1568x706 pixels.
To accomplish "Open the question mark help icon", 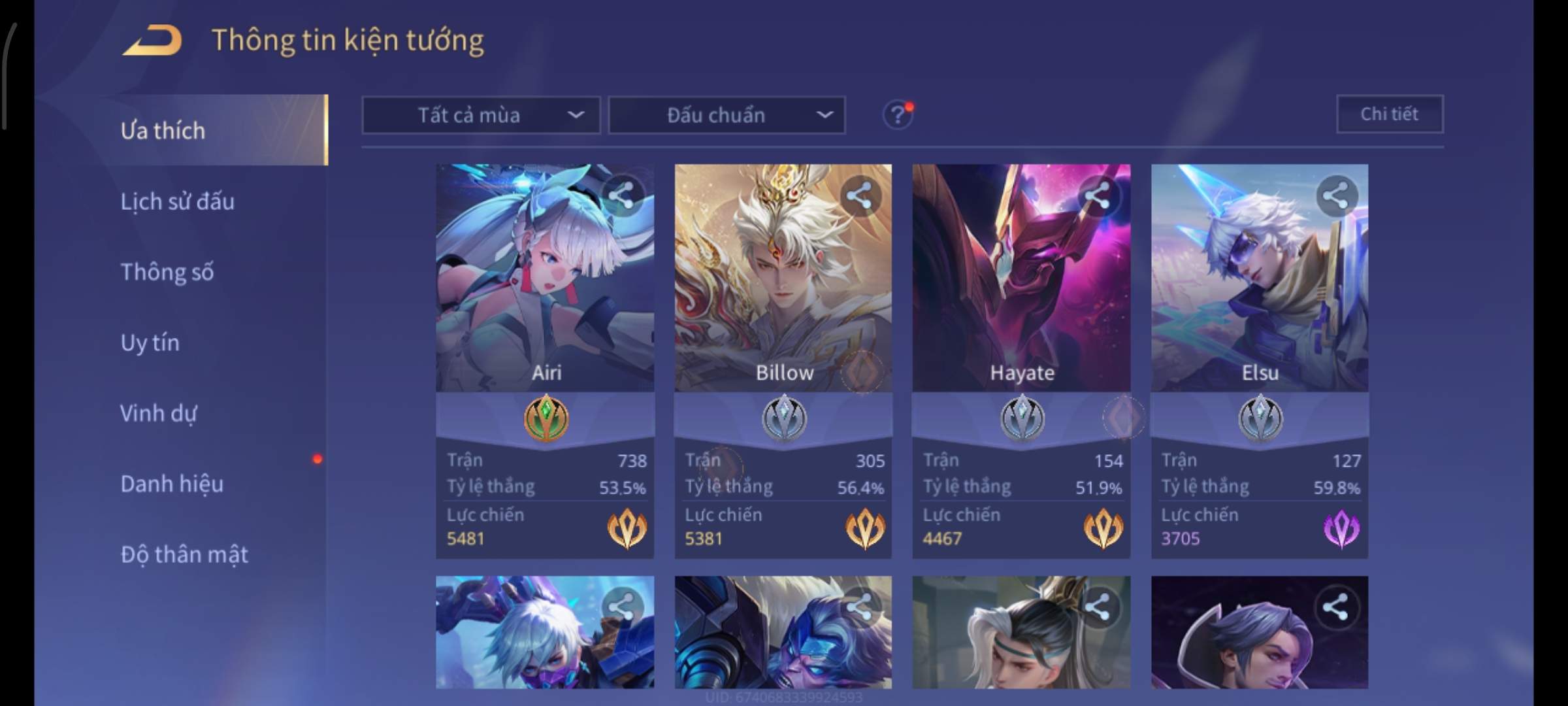I will point(898,115).
